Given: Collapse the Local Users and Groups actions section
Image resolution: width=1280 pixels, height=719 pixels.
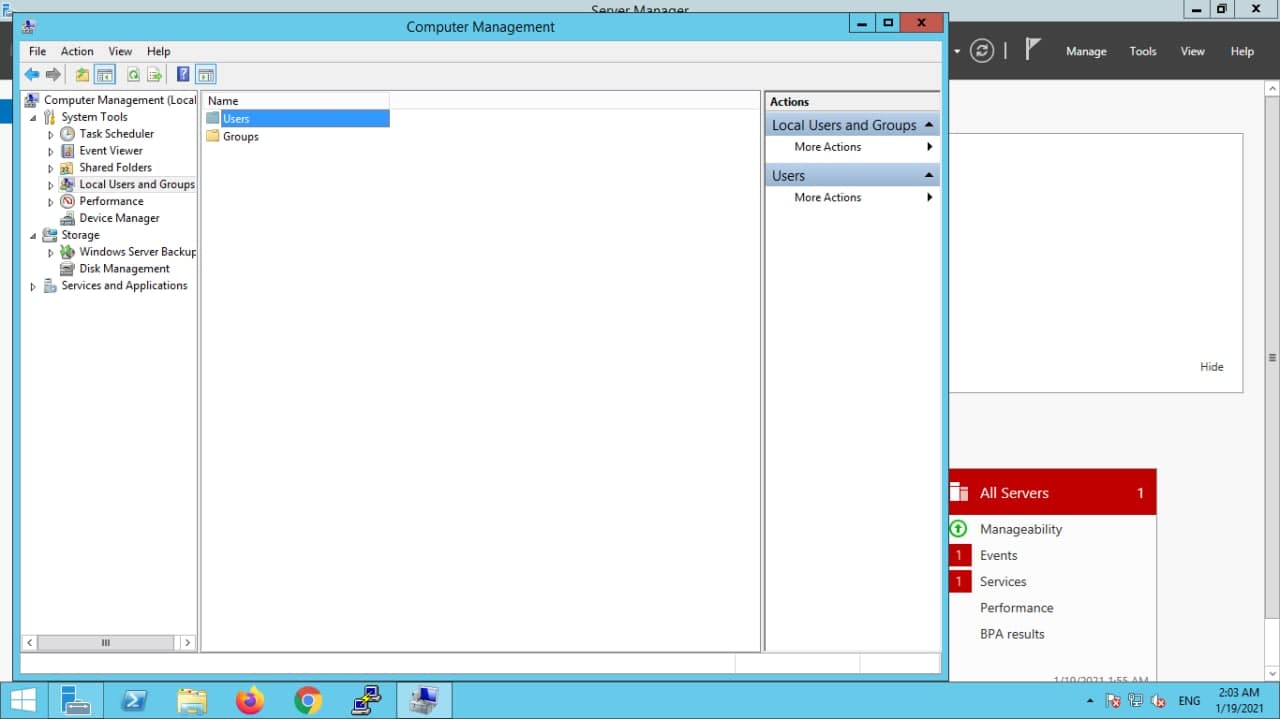Looking at the screenshot, I should pyautogui.click(x=929, y=125).
